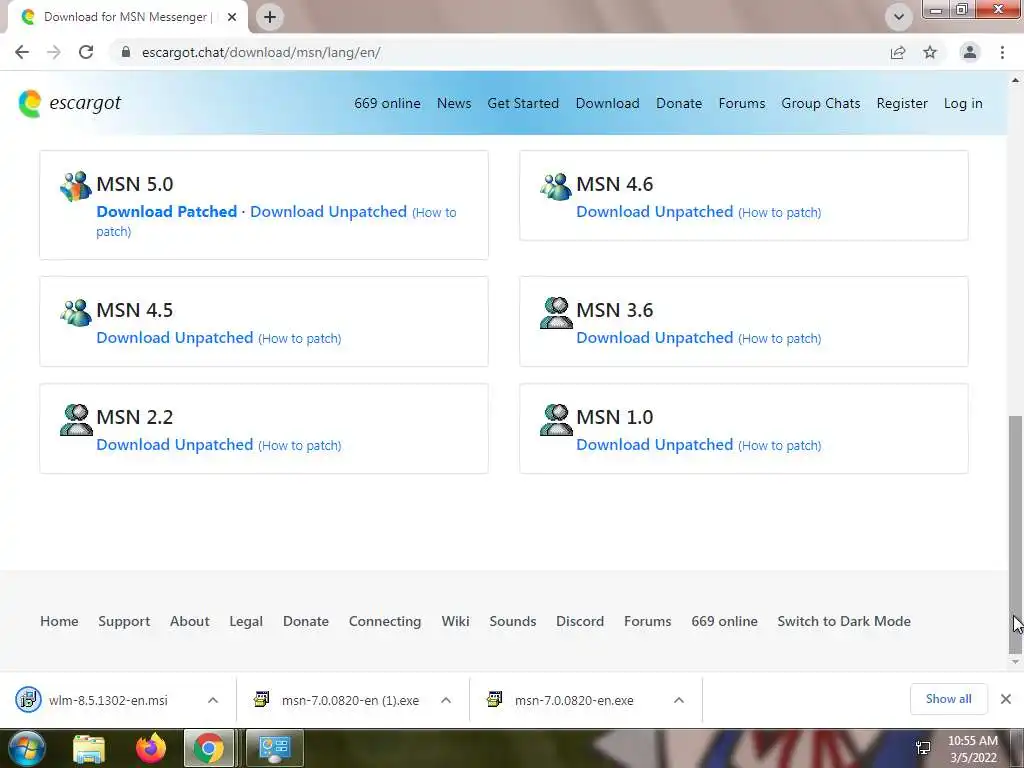This screenshot has height=768, width=1024.
Task: Click the network tray icon
Action: click(x=923, y=748)
